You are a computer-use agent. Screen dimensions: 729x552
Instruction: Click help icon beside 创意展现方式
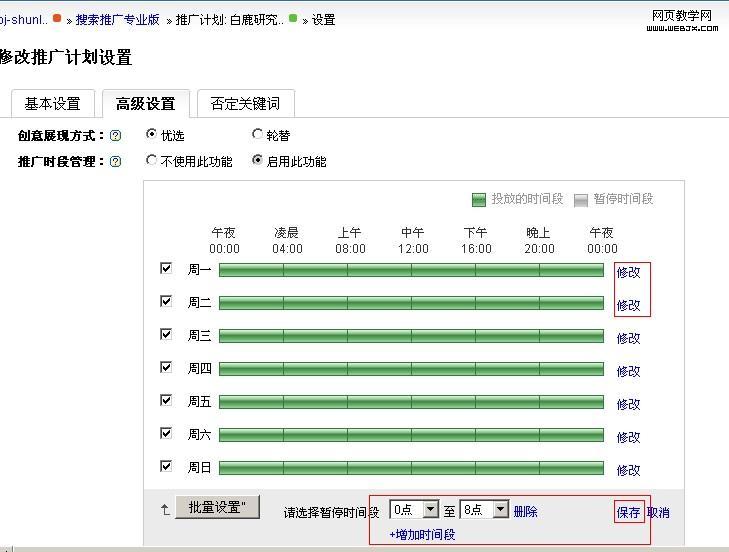(116, 136)
